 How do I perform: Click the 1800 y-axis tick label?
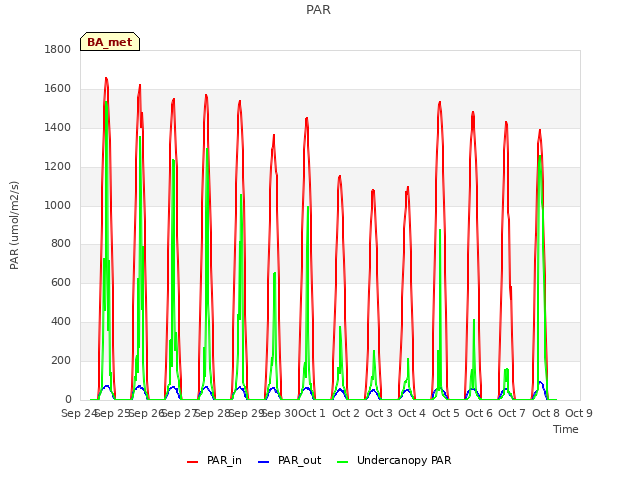pos(58,49)
